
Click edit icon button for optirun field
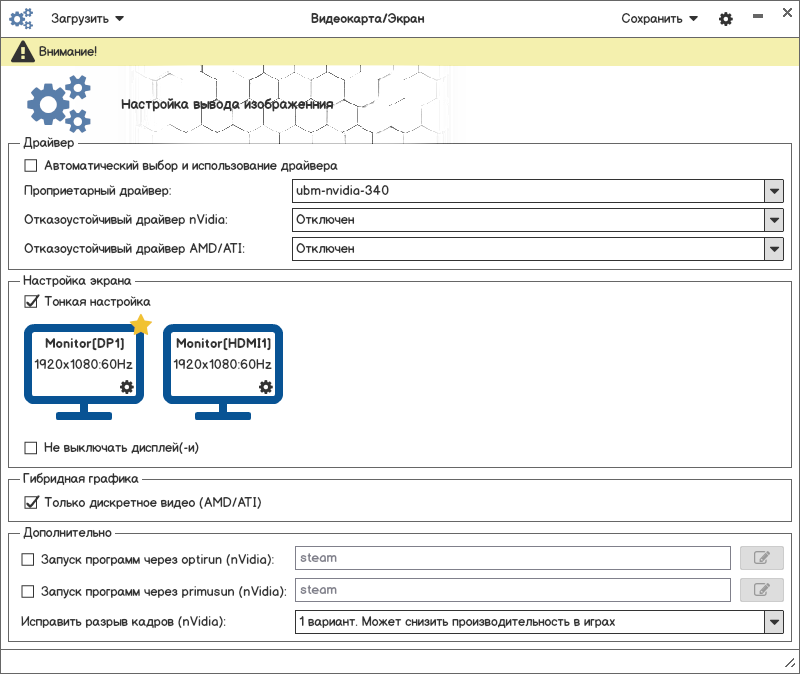(762, 558)
